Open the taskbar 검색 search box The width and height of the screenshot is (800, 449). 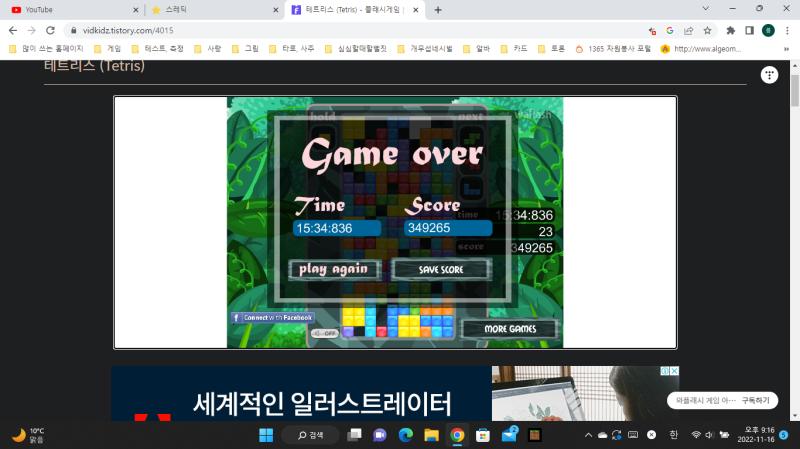[x=310, y=435]
